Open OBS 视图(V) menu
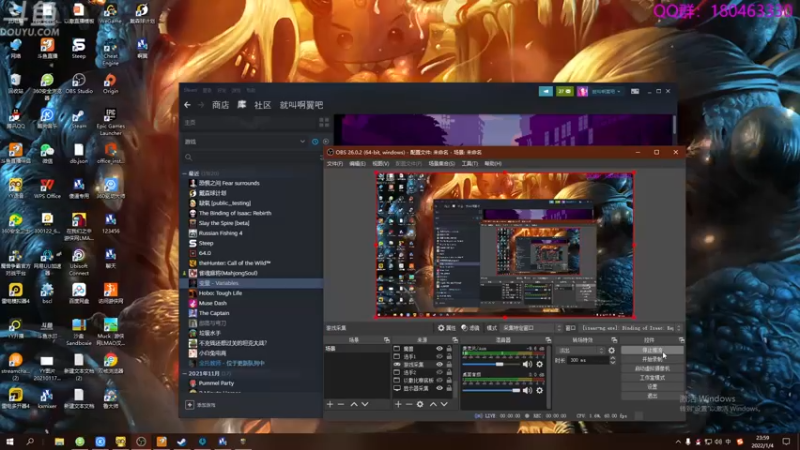800x450 pixels. [x=381, y=164]
